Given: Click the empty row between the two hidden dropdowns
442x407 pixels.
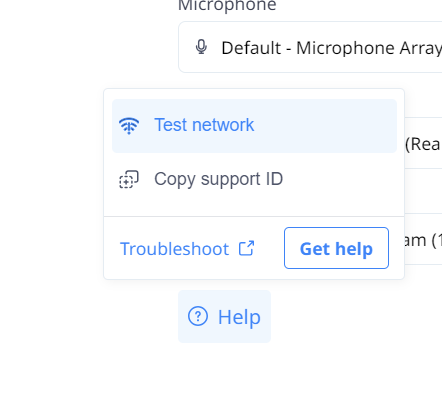Looking at the screenshot, I should tap(423, 191).
